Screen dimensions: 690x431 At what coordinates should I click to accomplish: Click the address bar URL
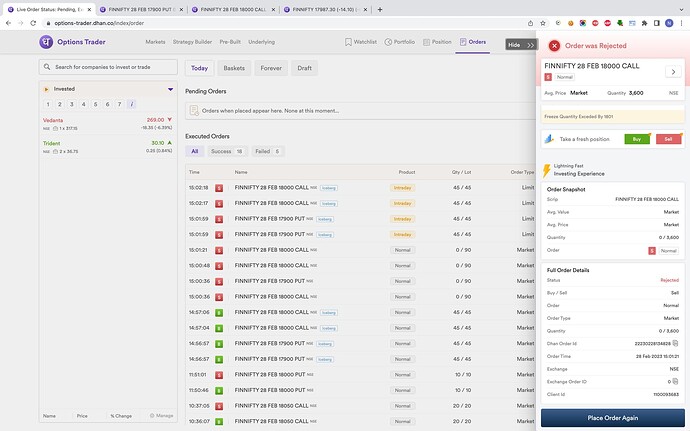(x=99, y=23)
